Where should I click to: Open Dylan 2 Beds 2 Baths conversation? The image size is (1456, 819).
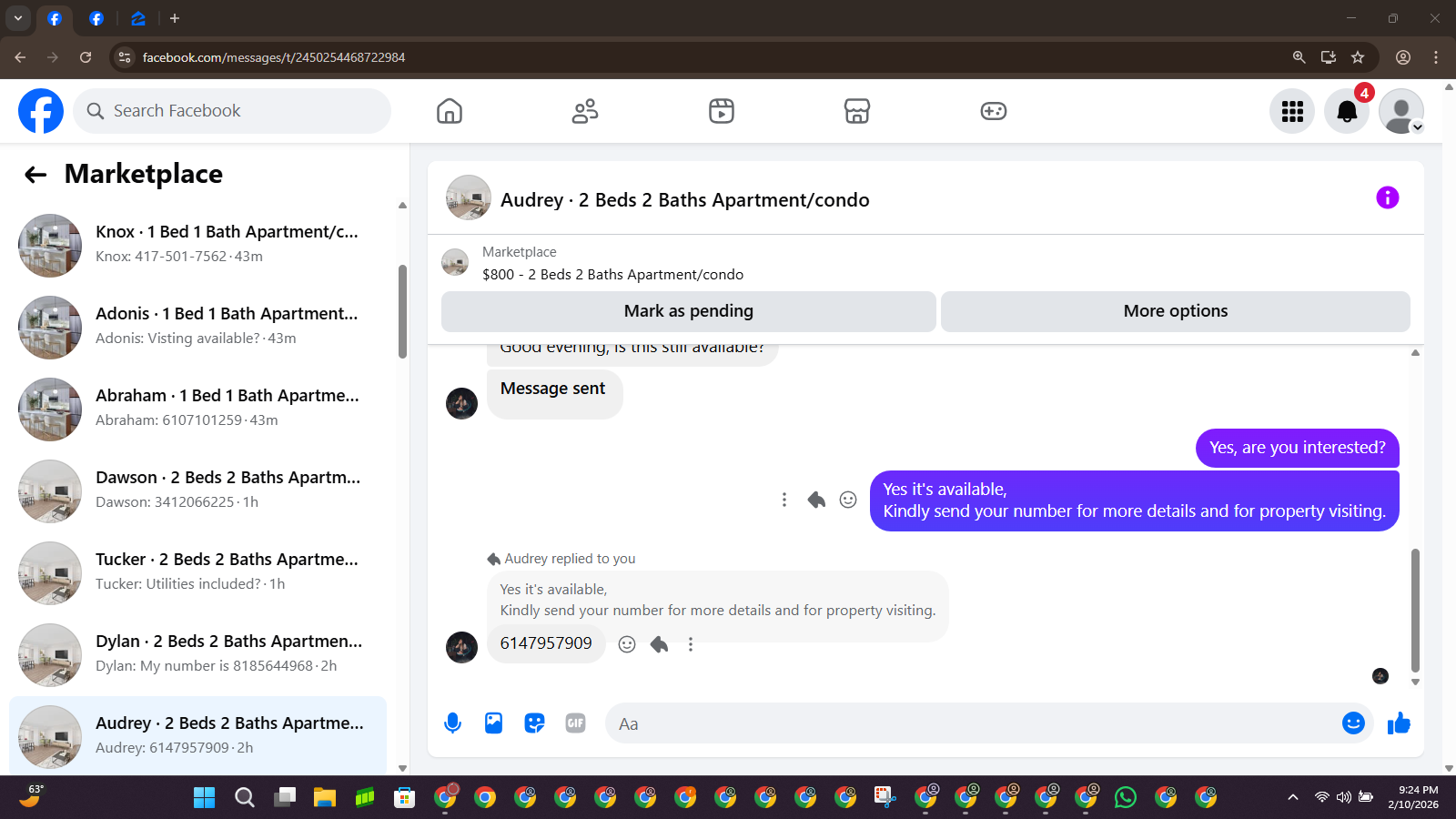[x=197, y=655]
